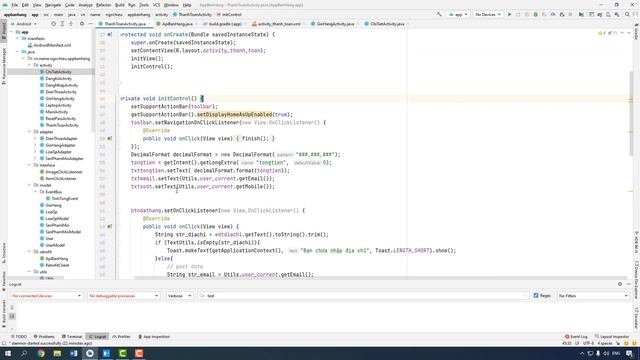
Task: Switch to activity_thanh_toan.xml tab
Action: [x=279, y=24]
